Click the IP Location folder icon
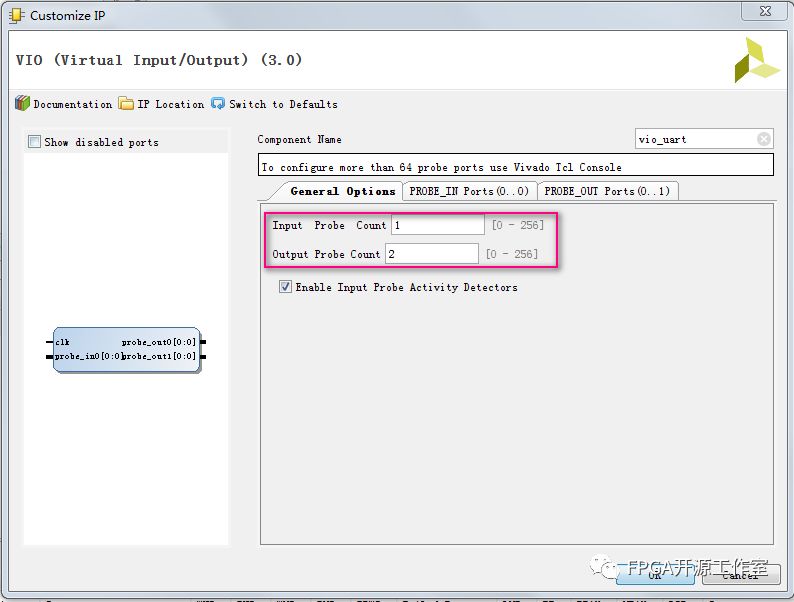Image resolution: width=794 pixels, height=602 pixels. point(126,104)
